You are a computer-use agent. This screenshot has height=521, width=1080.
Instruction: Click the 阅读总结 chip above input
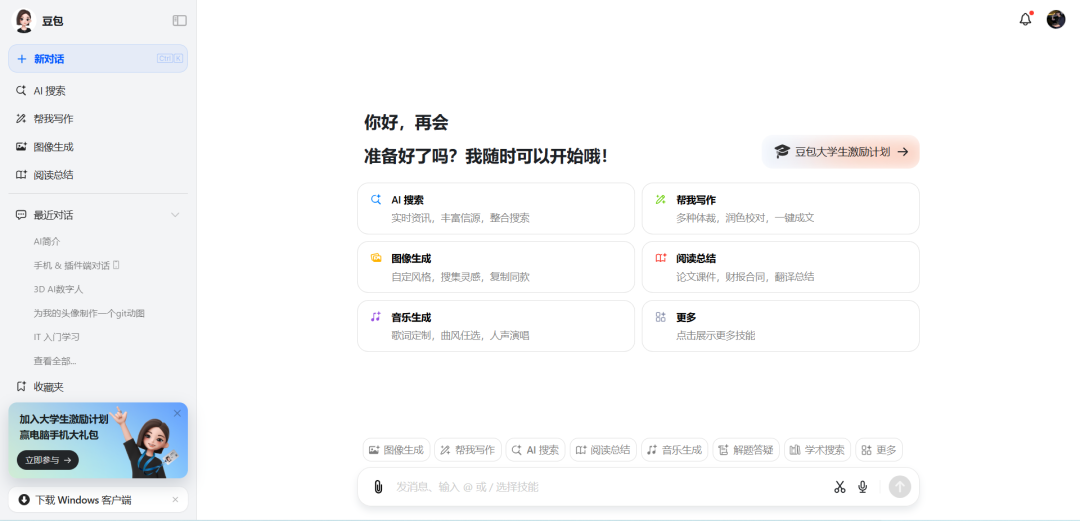pyautogui.click(x=603, y=450)
